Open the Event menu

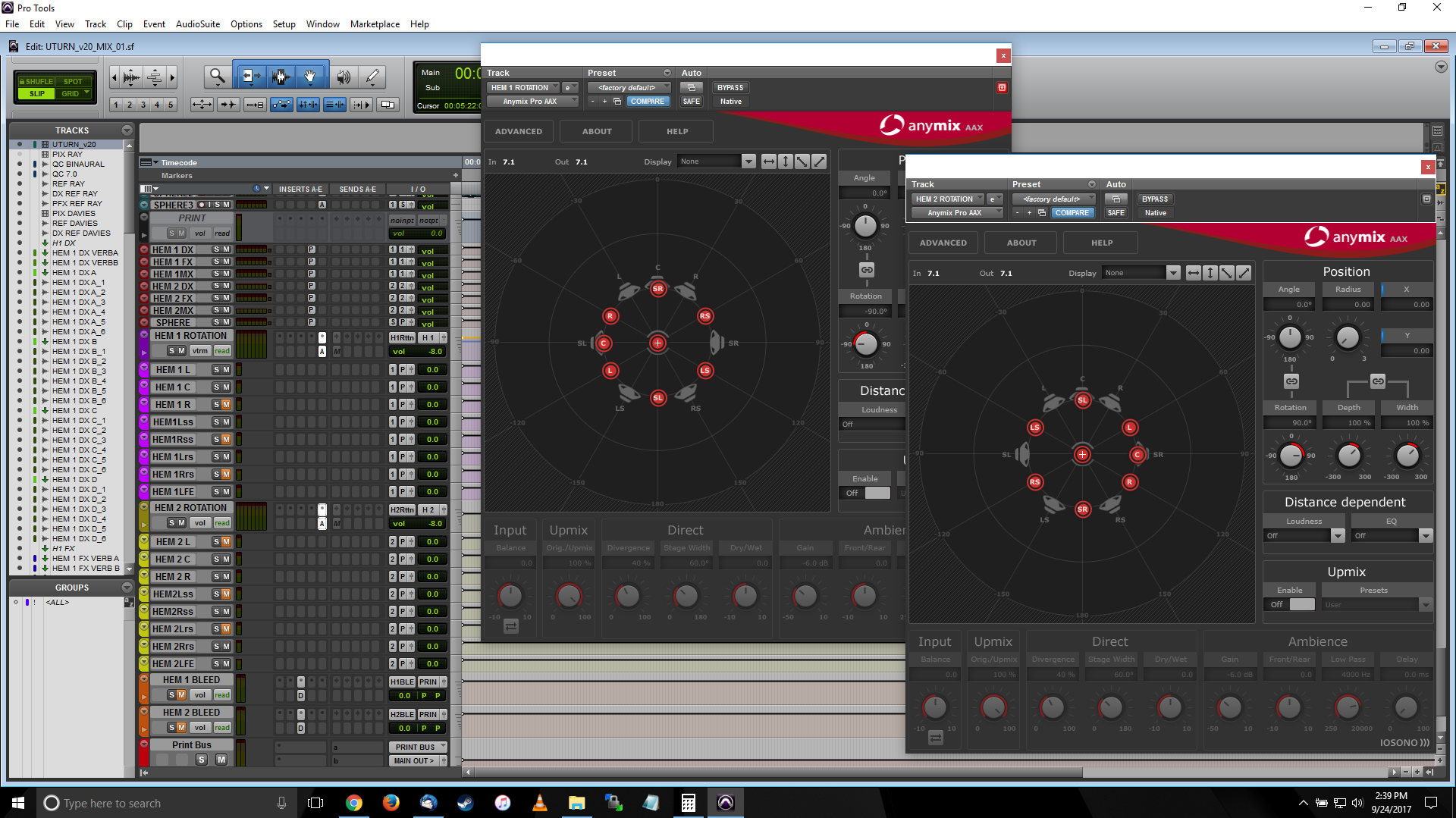[x=154, y=24]
